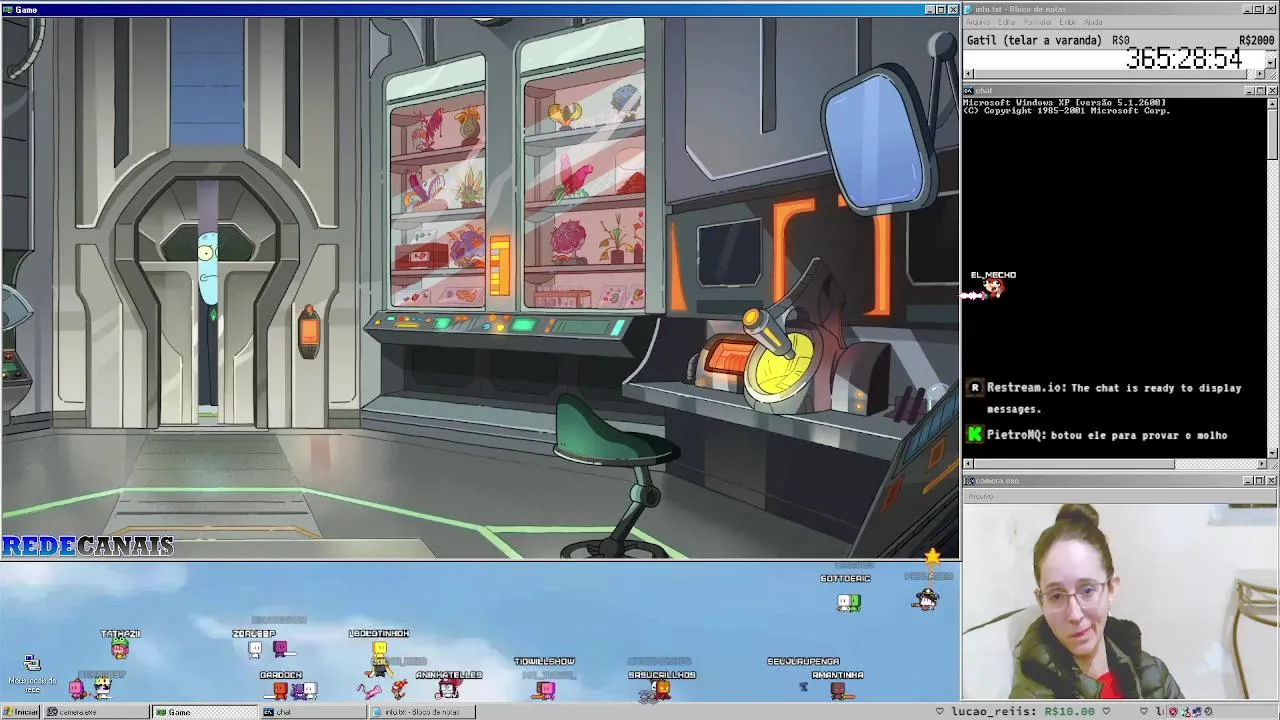Click the chat horizontal scrollbar thumb
The image size is (1280, 720).
tap(1074, 464)
